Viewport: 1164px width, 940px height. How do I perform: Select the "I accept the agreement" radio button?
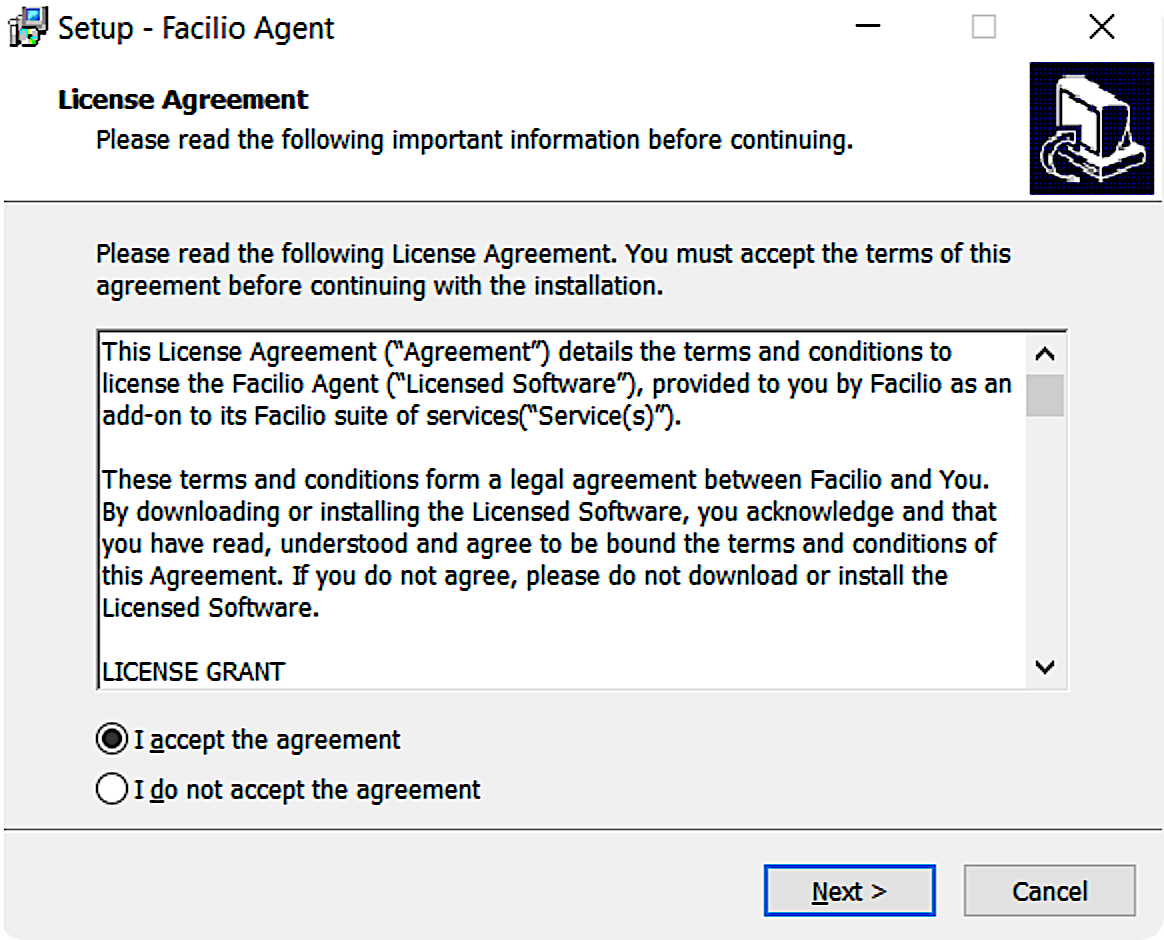(110, 740)
